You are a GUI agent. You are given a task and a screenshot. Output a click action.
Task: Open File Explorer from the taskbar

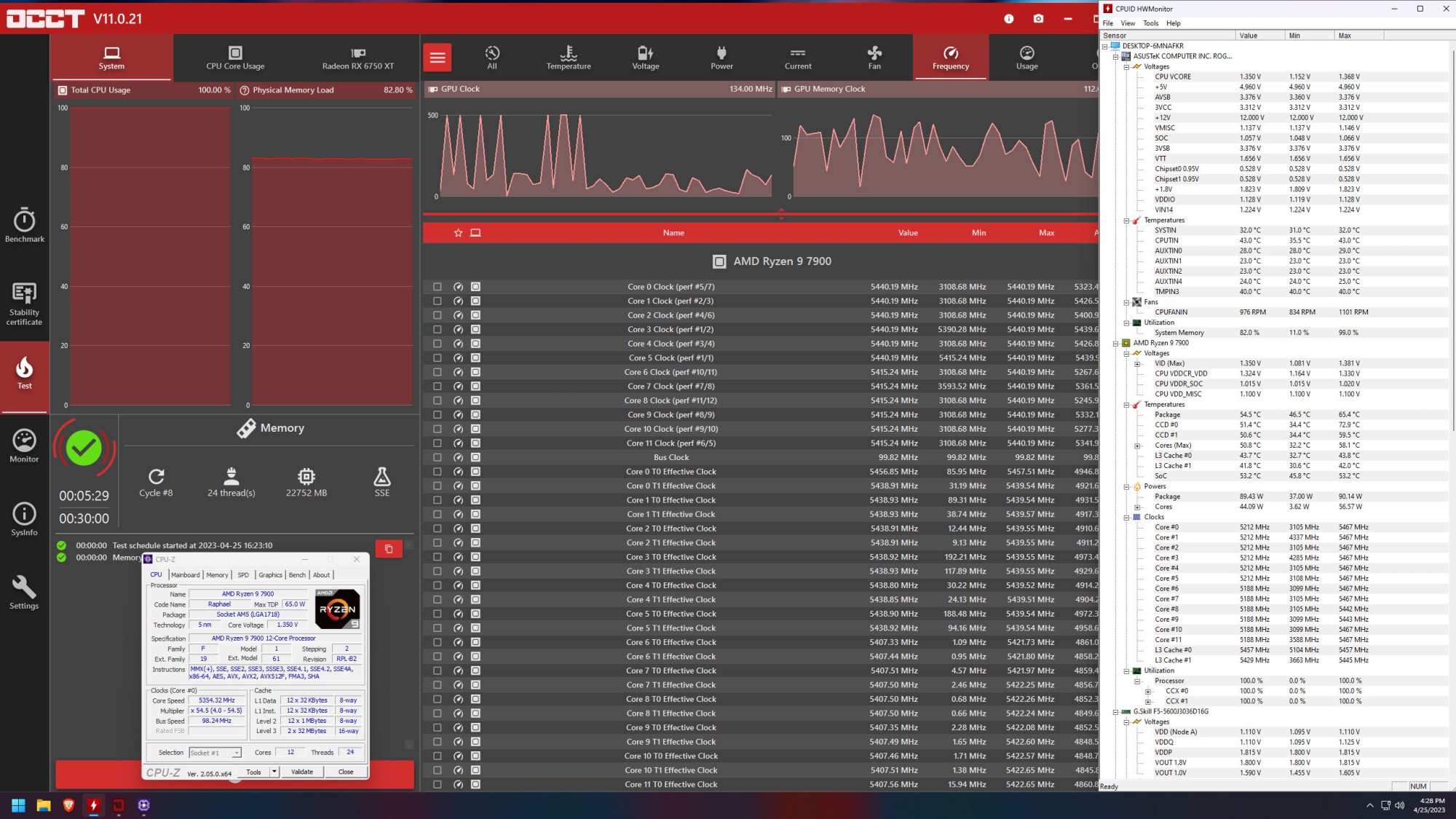(x=44, y=805)
